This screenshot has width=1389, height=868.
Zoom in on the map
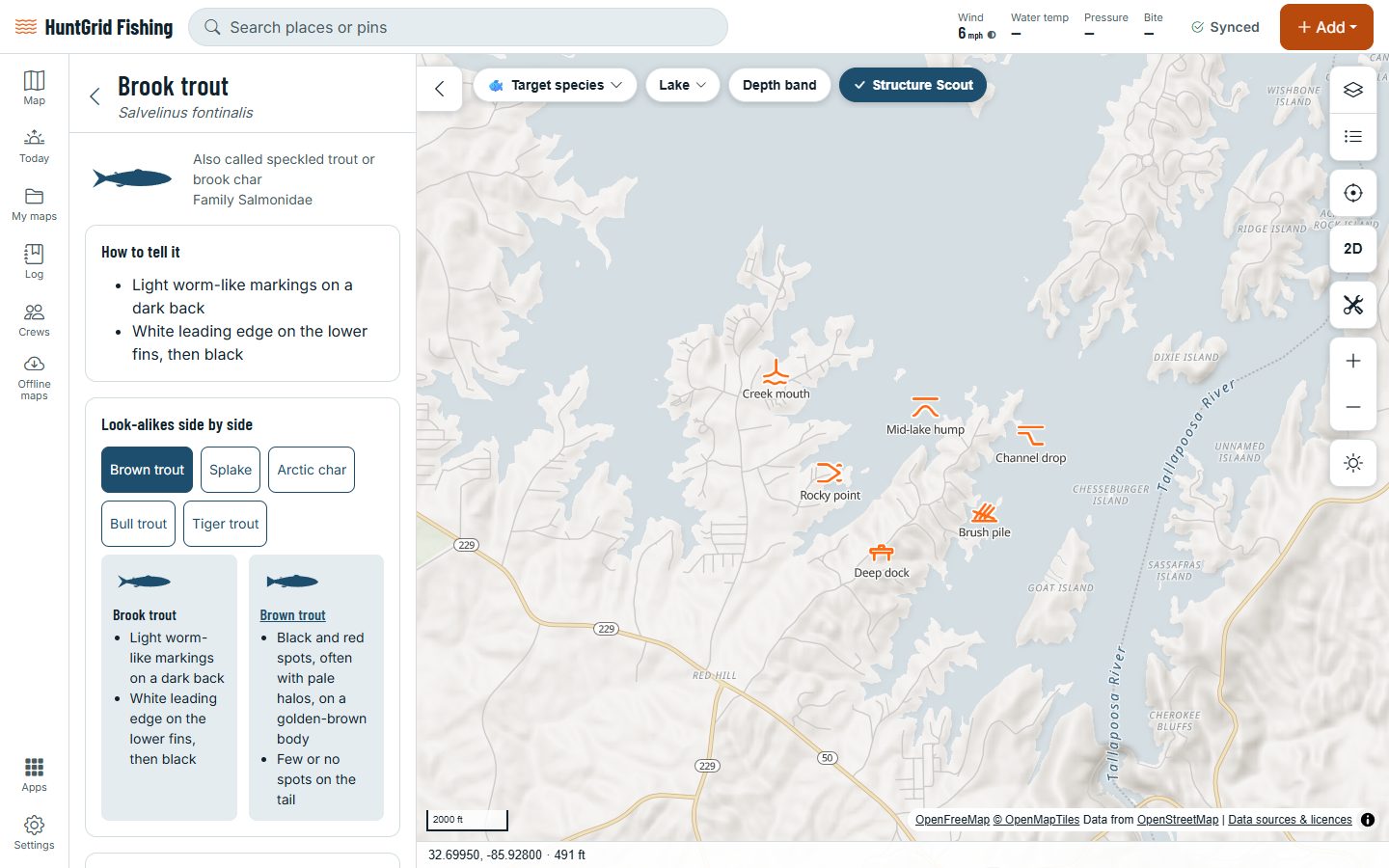click(x=1353, y=361)
